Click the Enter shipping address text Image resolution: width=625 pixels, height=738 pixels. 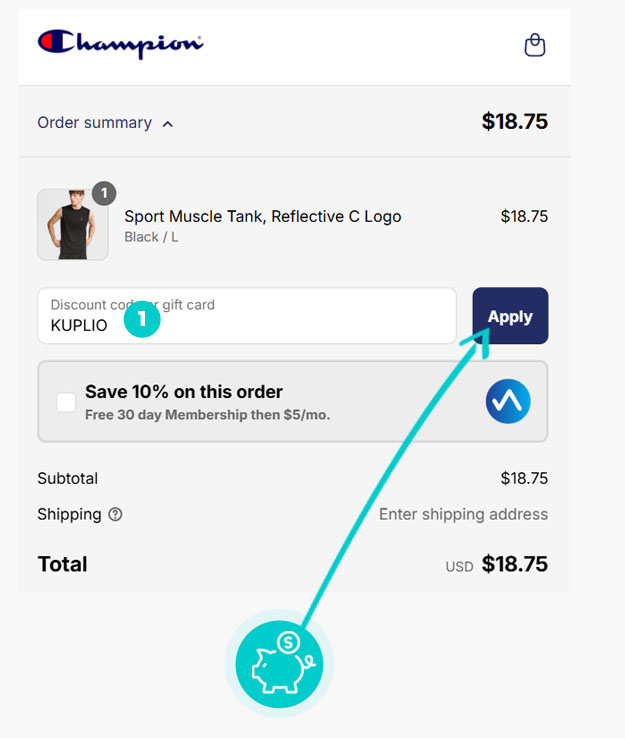(463, 514)
